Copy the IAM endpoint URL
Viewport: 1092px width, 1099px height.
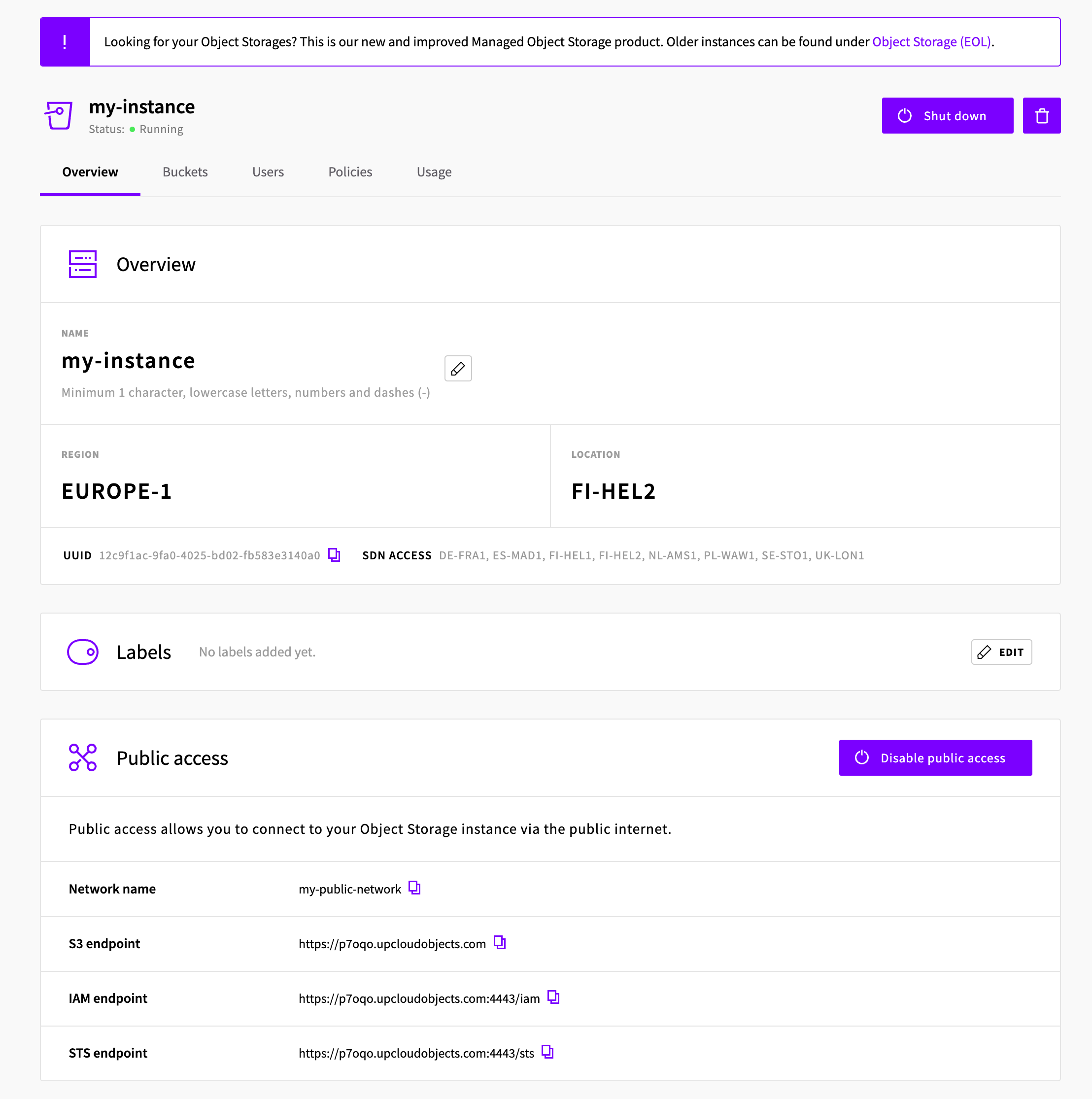[553, 997]
